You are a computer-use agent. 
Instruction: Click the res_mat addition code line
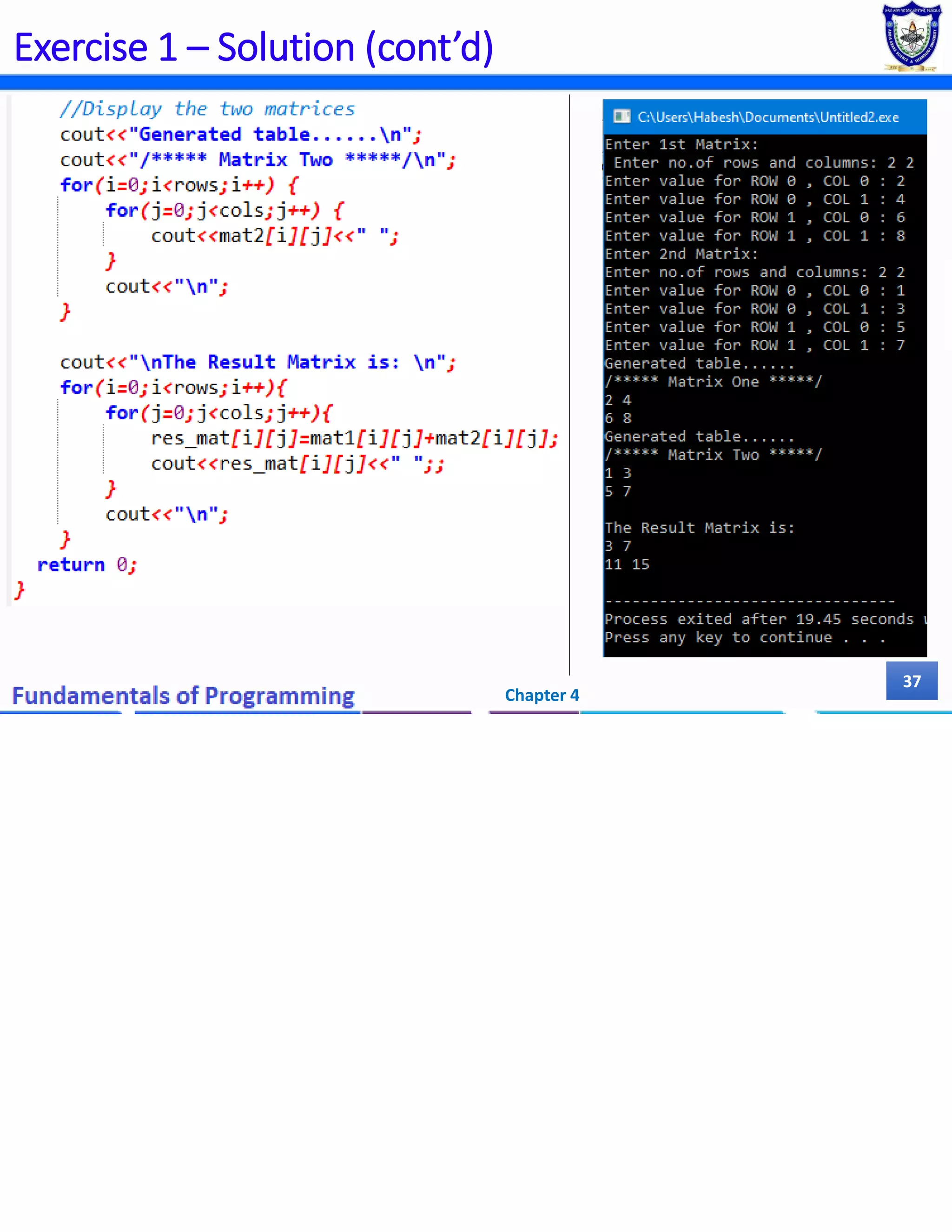point(354,438)
